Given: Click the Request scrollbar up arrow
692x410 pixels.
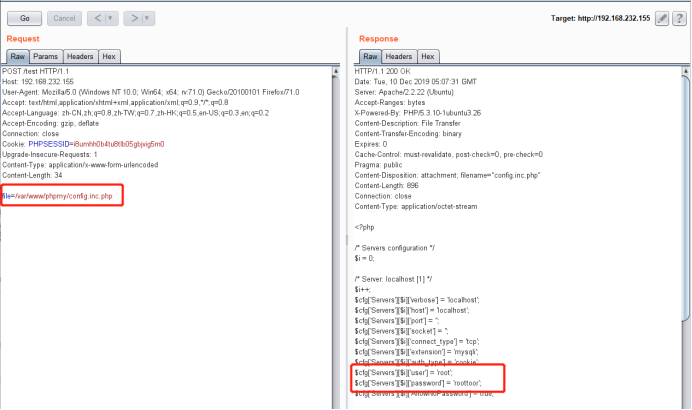Looking at the screenshot, I should point(336,71).
